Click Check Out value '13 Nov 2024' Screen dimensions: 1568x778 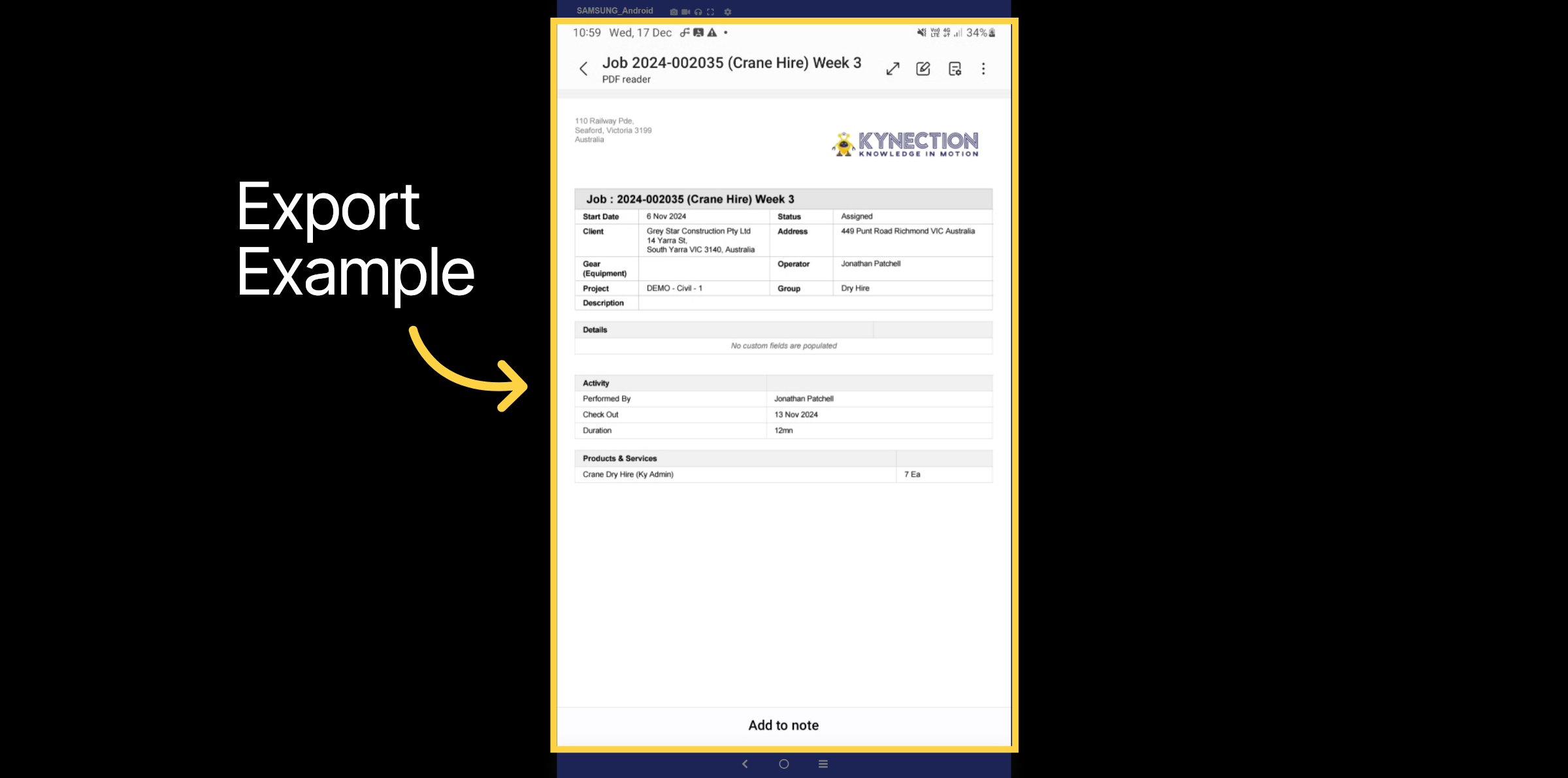(x=796, y=415)
